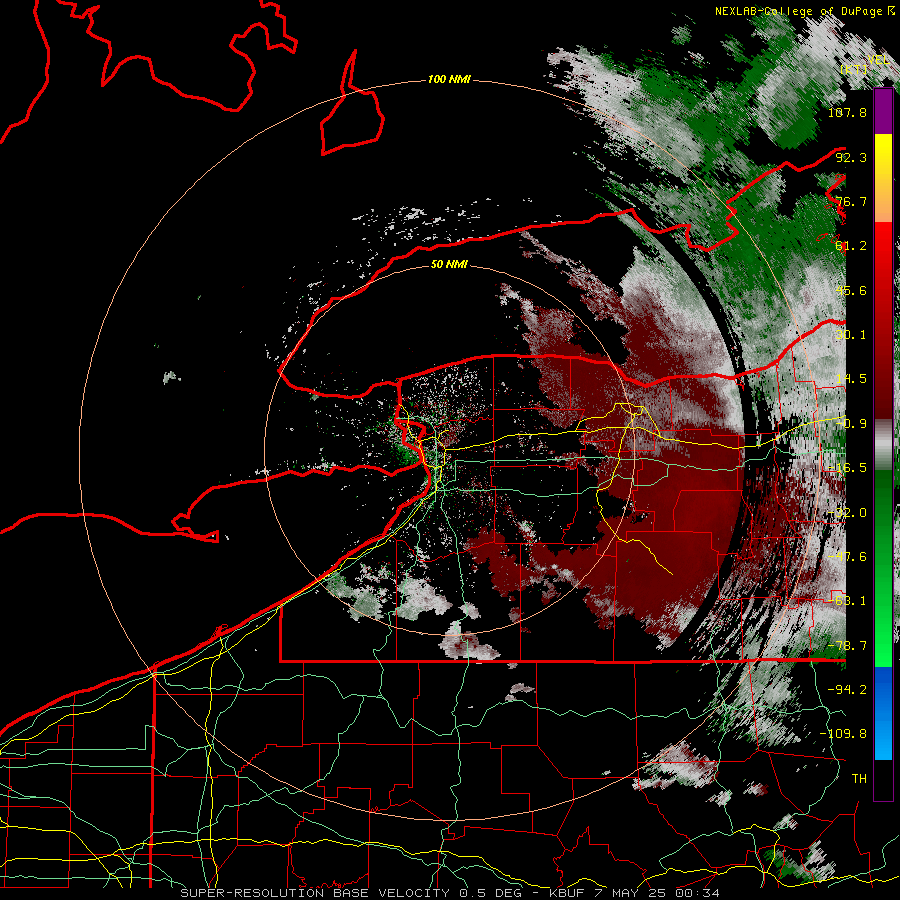Click the -47.6 velocity scale value
Image resolution: width=900 pixels, height=900 pixels.
847,557
